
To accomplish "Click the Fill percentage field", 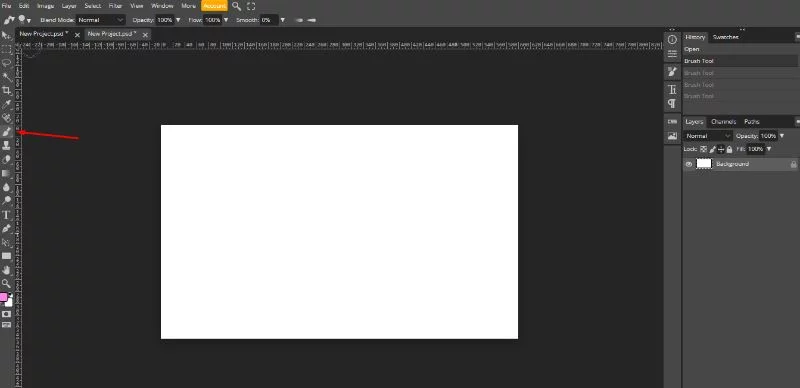I will (755, 150).
